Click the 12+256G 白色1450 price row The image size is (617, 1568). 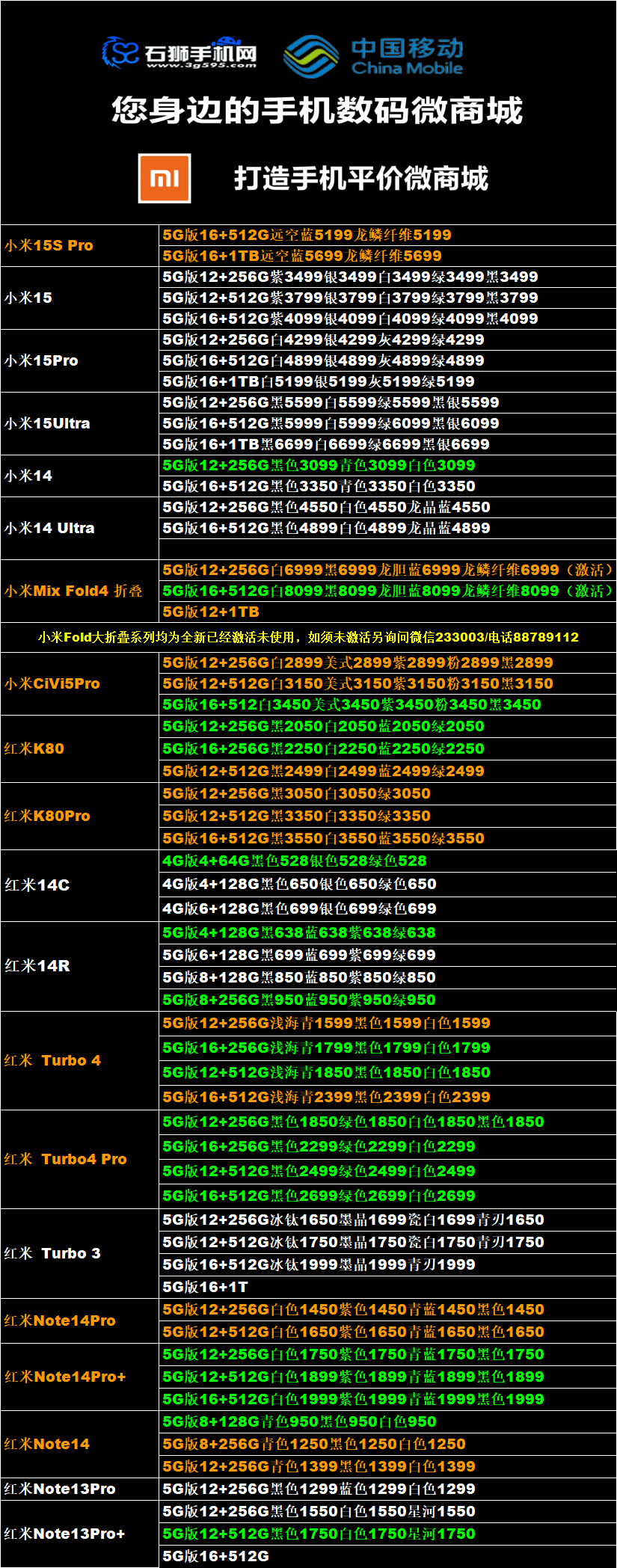(388, 1309)
